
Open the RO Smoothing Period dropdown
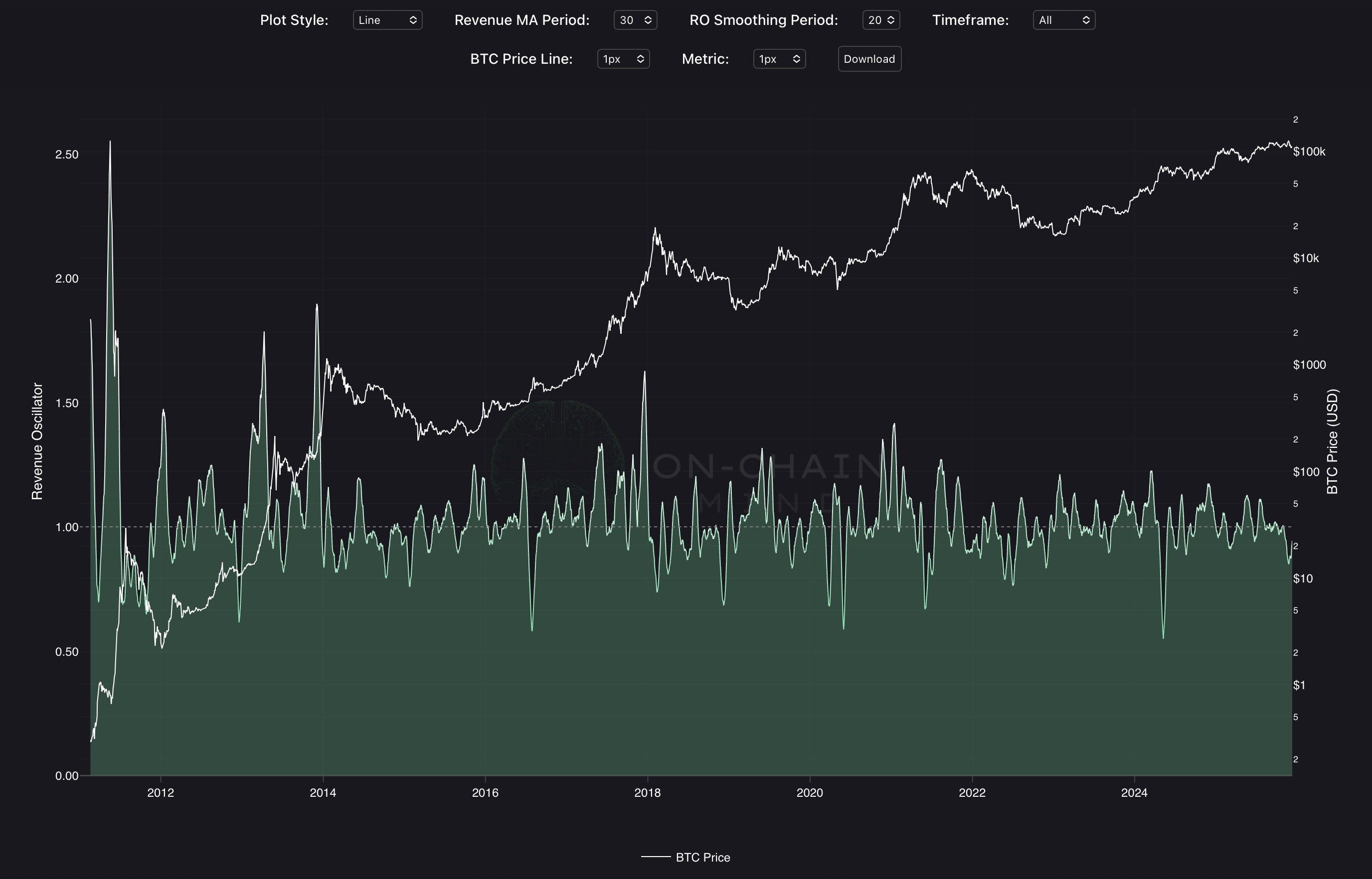(881, 20)
